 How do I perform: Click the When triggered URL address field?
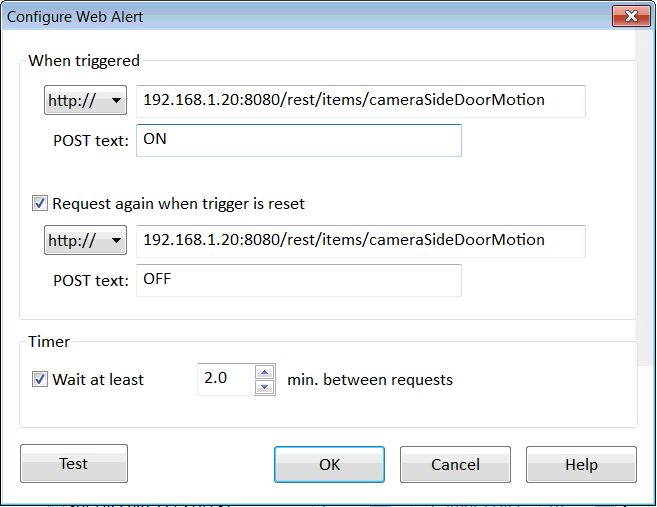coord(360,101)
